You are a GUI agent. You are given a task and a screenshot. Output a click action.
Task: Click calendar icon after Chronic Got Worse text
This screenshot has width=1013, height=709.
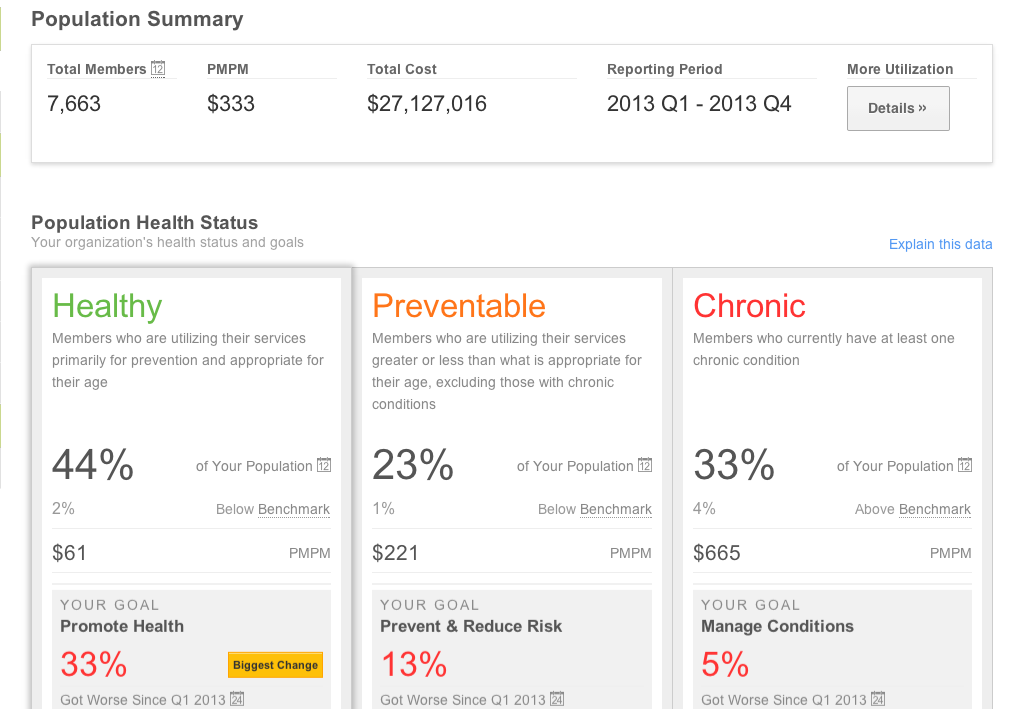[878, 699]
